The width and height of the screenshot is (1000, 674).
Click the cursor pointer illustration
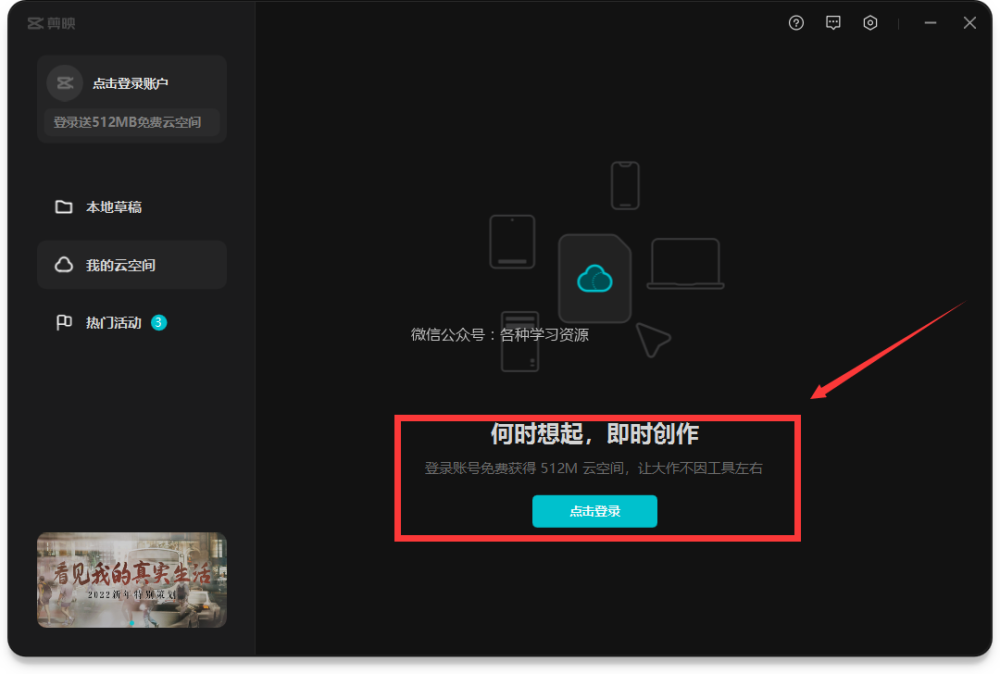pyautogui.click(x=653, y=340)
